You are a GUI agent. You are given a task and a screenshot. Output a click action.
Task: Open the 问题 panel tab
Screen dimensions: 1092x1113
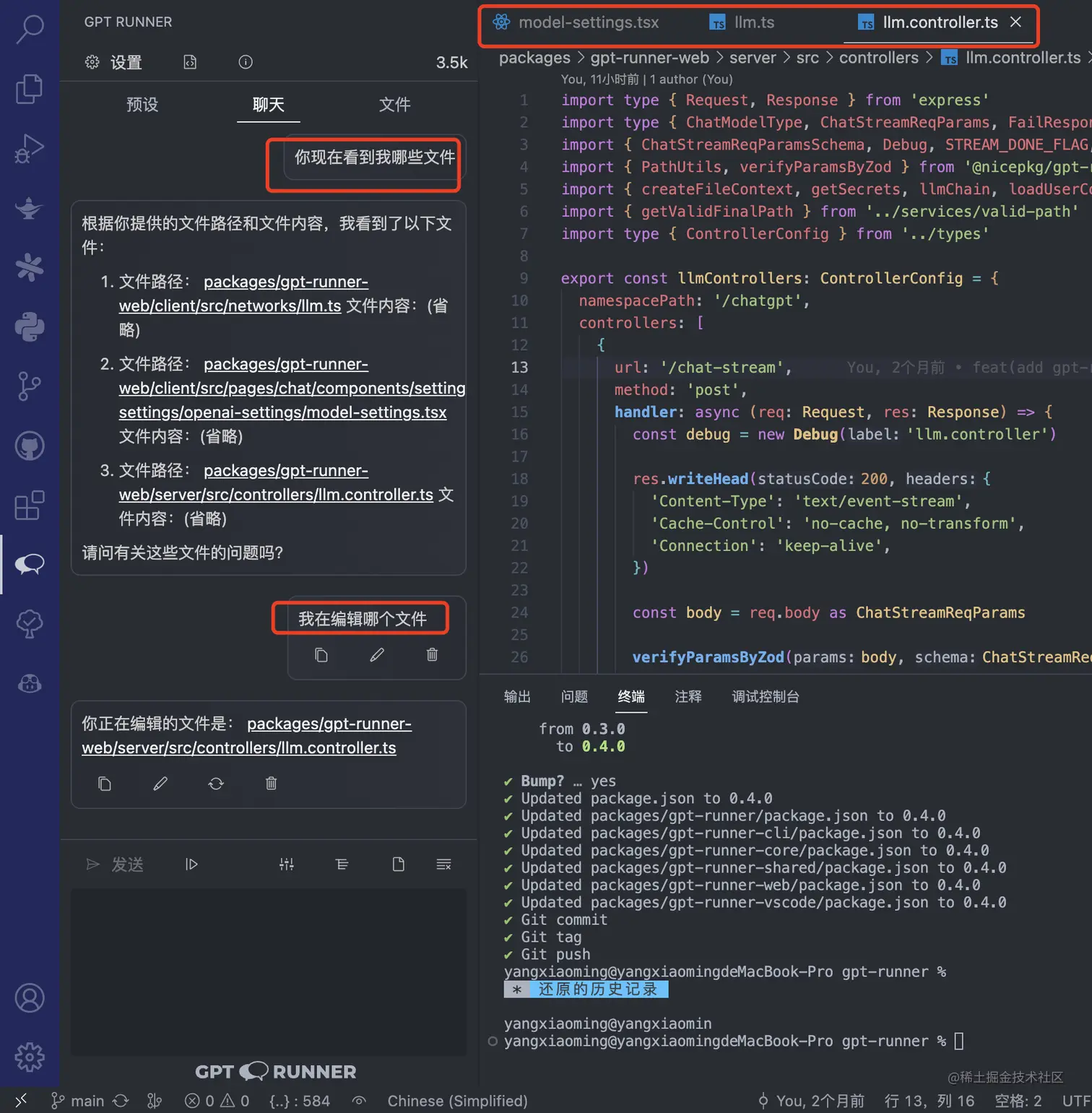point(574,696)
